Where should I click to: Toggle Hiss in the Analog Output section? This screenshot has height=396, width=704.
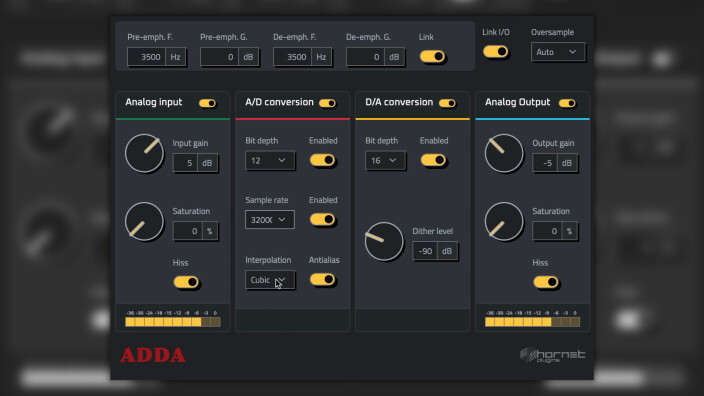pyautogui.click(x=546, y=282)
